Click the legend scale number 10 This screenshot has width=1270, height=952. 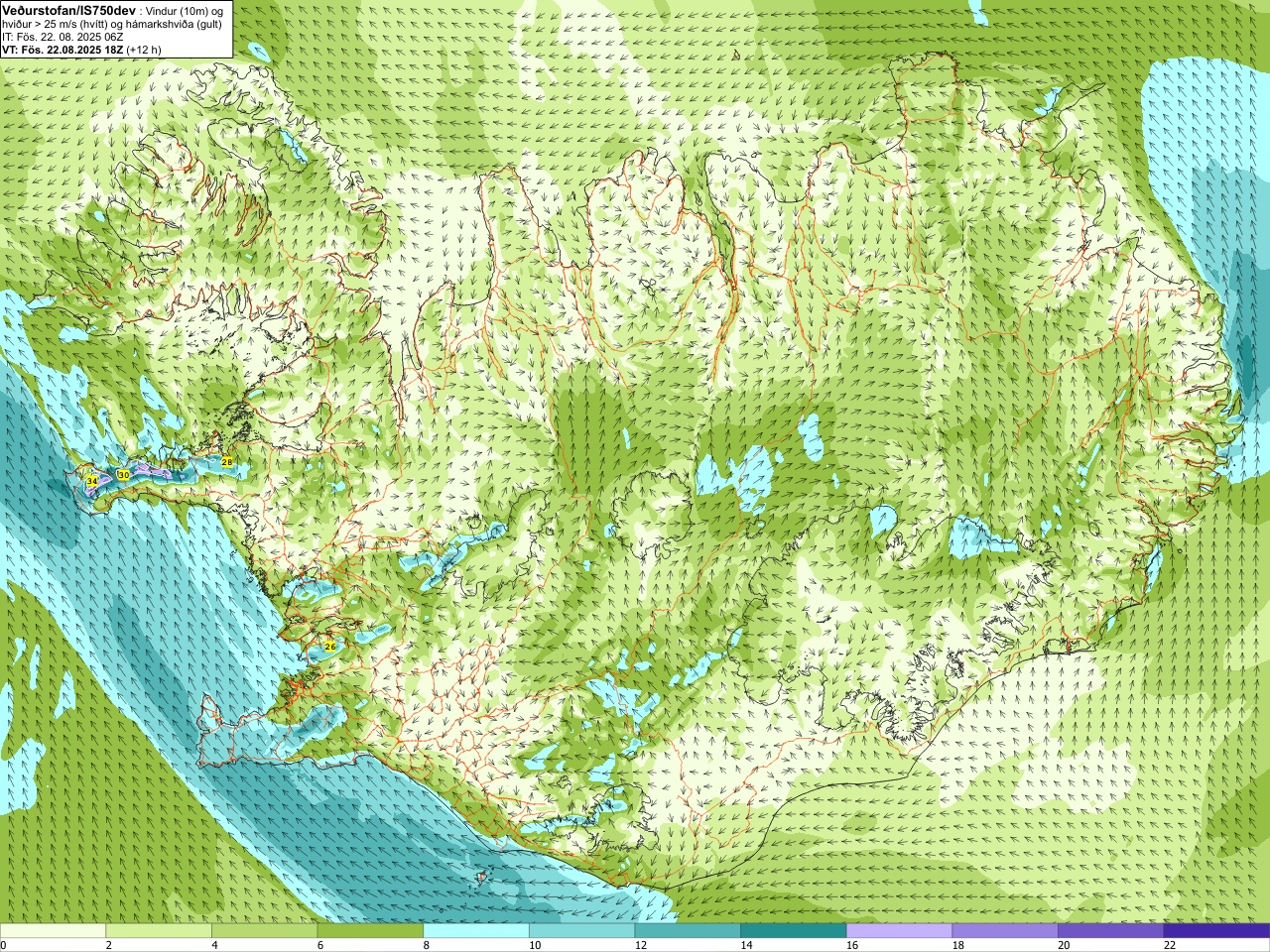(535, 945)
